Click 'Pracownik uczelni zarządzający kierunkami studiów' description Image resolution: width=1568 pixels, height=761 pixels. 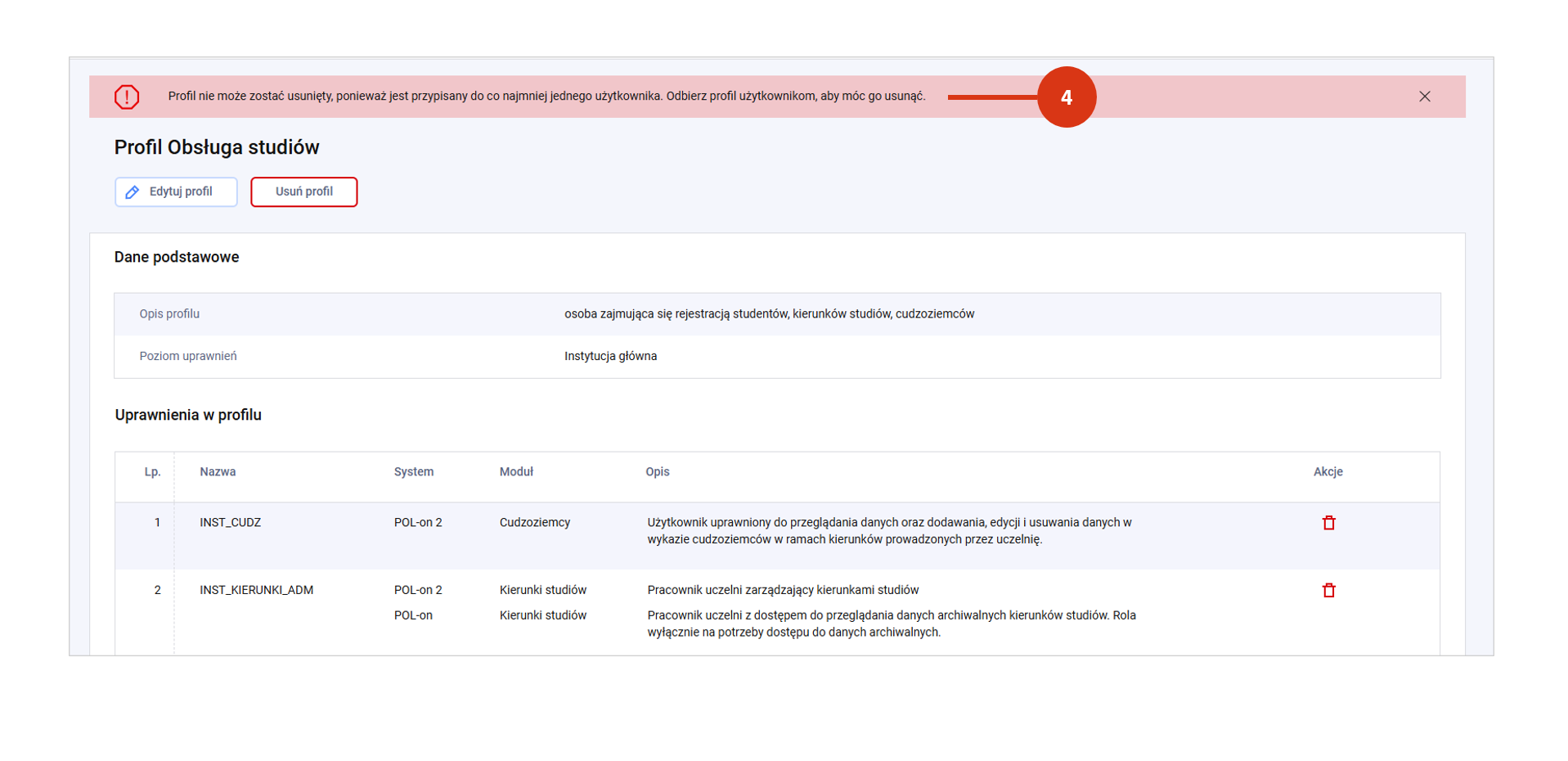click(783, 590)
